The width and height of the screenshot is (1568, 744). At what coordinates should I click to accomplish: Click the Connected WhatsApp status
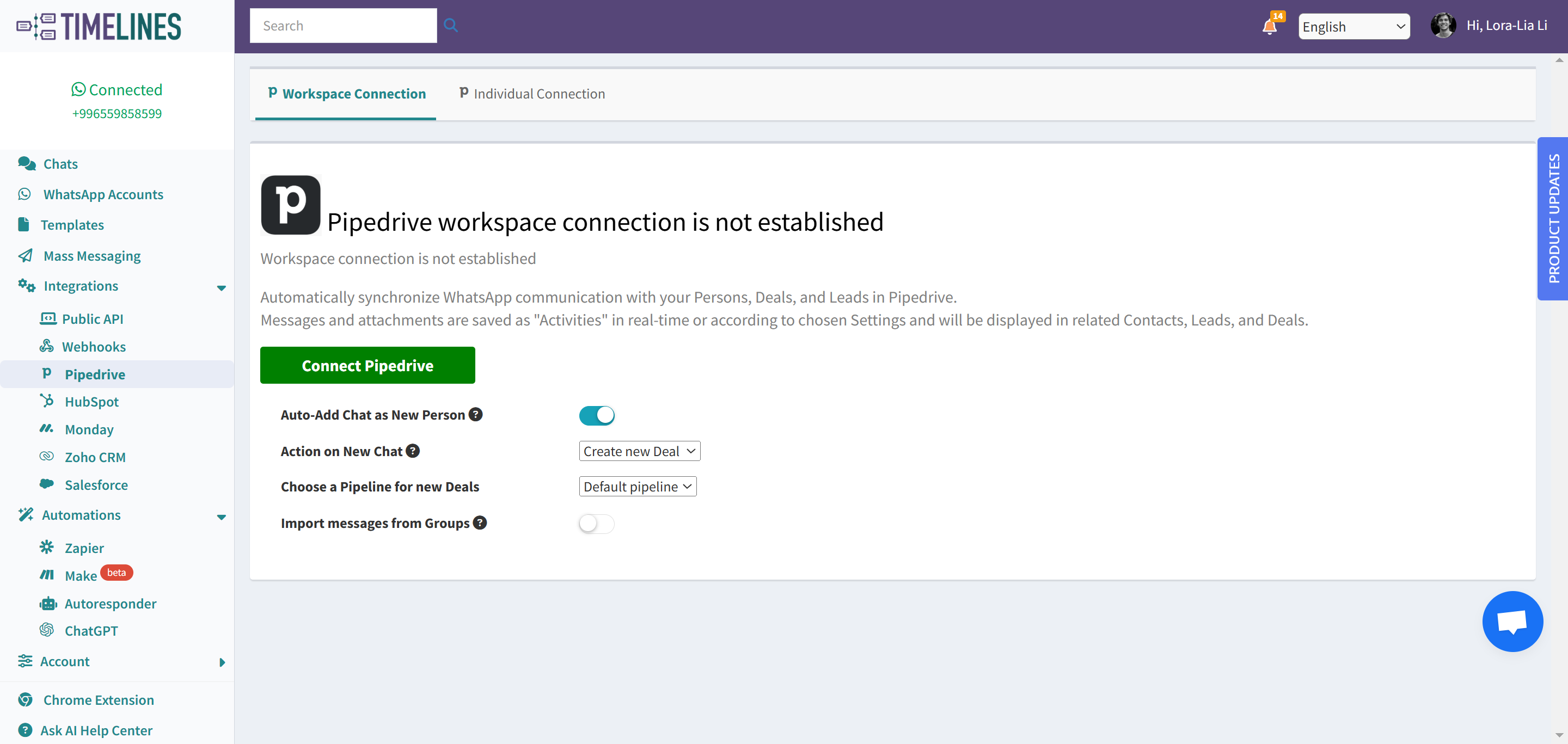[x=117, y=89]
